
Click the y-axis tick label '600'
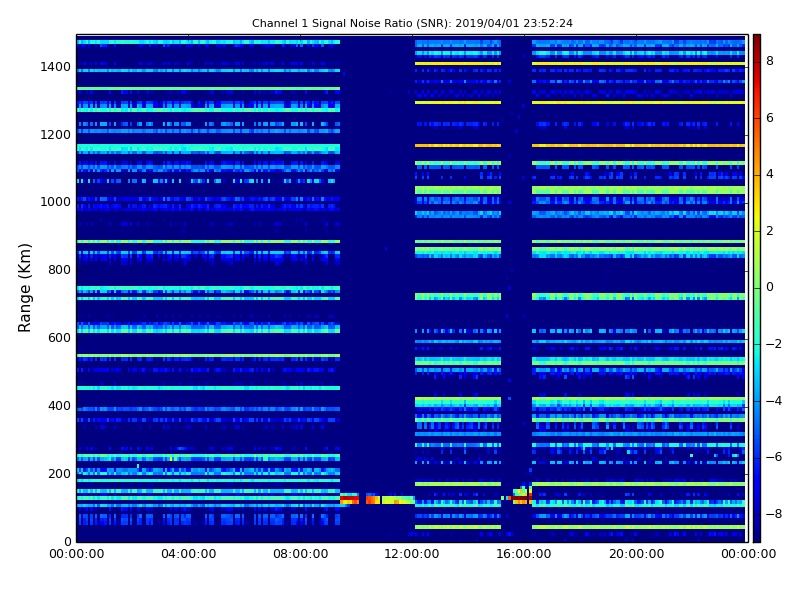pos(59,338)
